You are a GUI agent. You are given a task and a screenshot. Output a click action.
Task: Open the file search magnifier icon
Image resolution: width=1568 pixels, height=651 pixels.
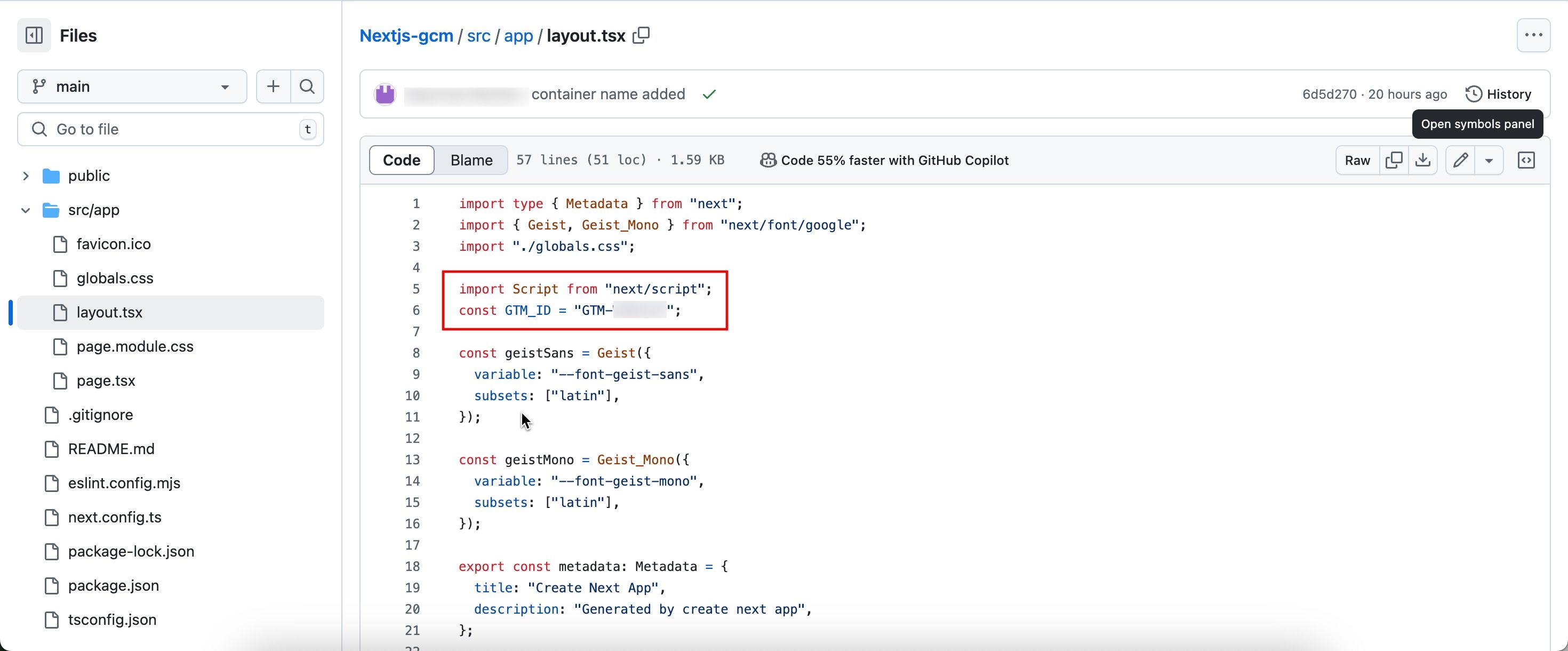(x=307, y=86)
